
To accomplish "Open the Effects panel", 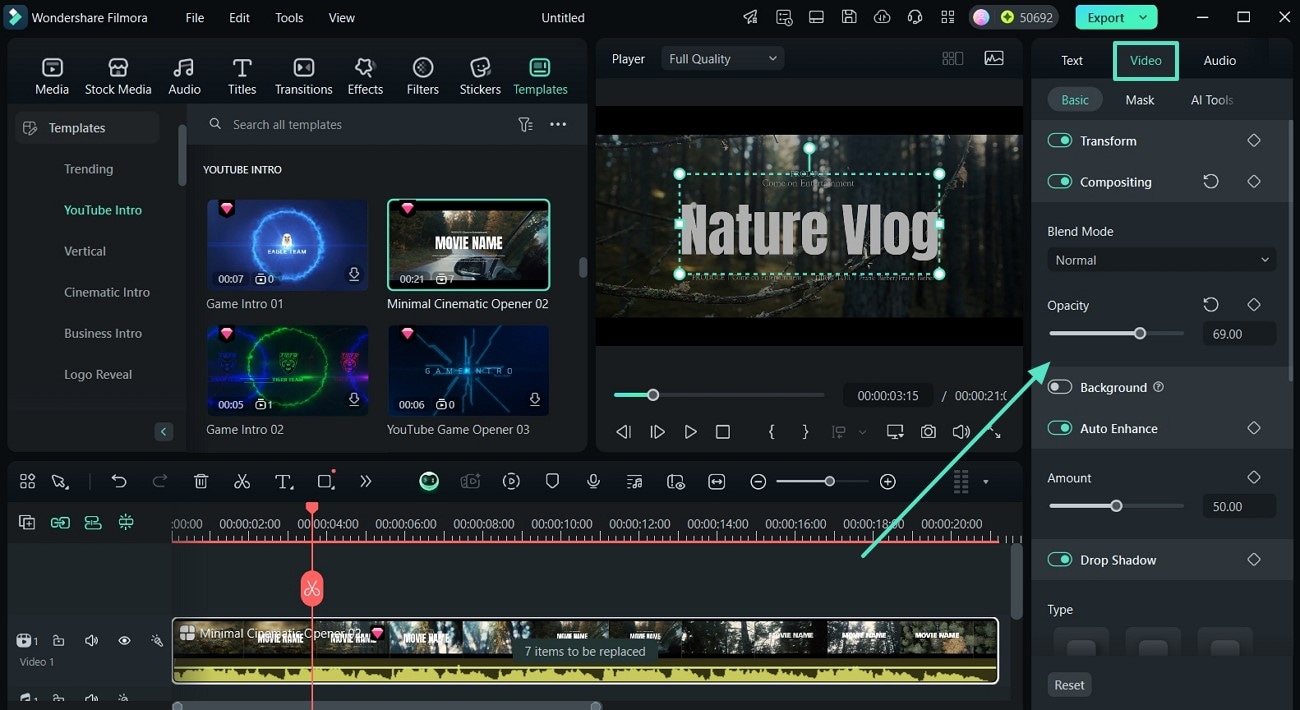I will pyautogui.click(x=365, y=76).
